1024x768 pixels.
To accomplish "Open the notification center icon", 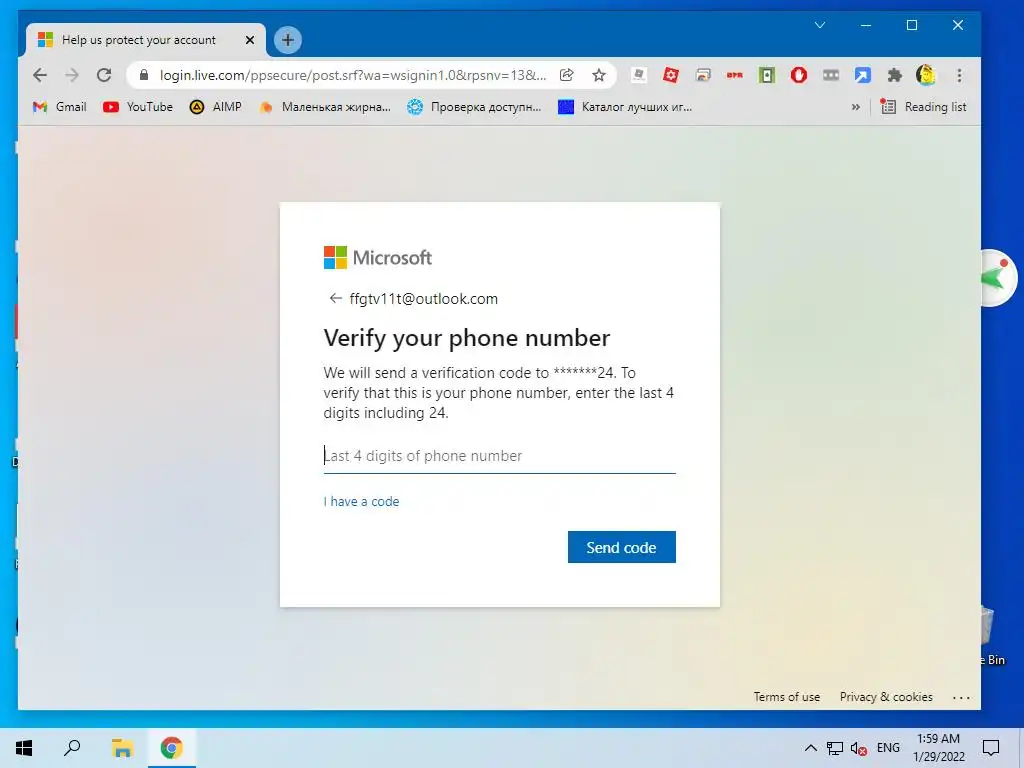I will [991, 748].
